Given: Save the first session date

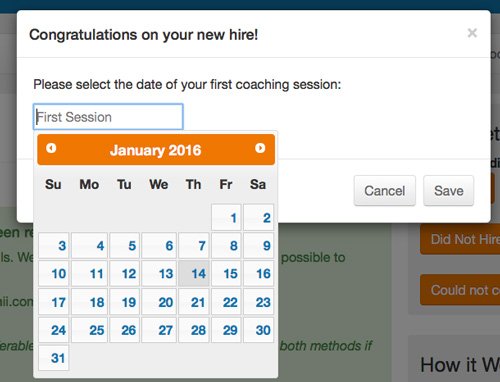Looking at the screenshot, I should (x=449, y=191).
